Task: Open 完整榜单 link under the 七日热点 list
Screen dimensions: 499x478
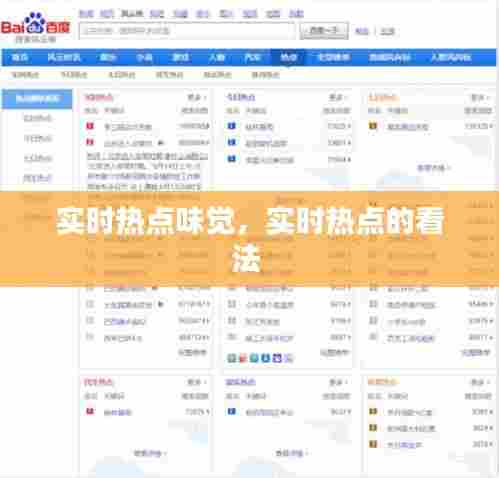Action: pos(476,352)
